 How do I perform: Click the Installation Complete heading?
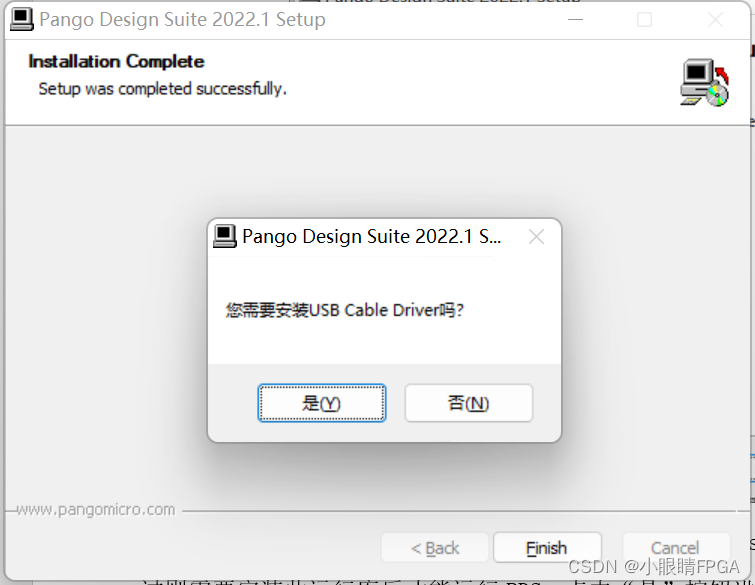[x=116, y=62]
